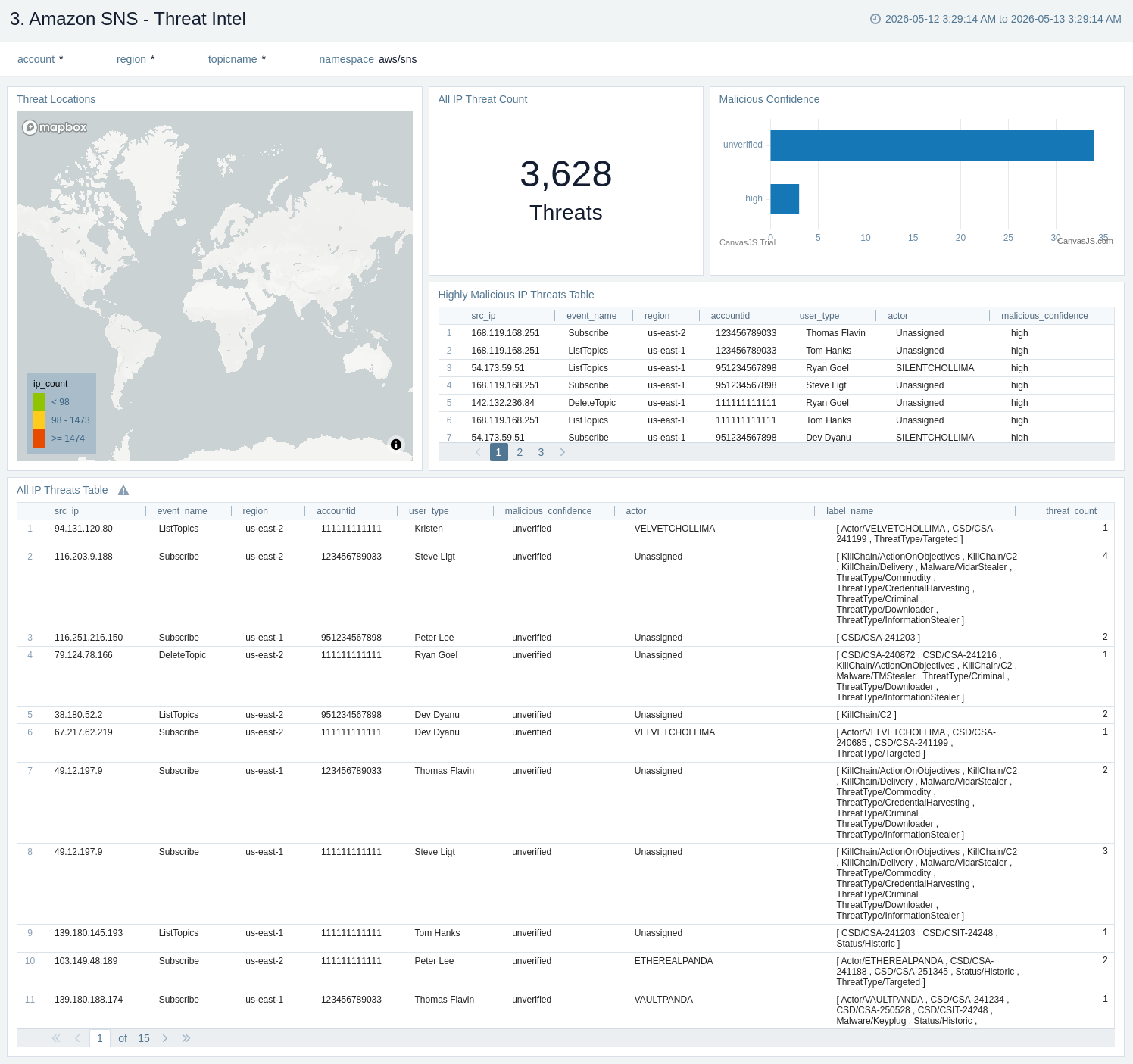Click SILENTCHOLLIMA actor in row 3
This screenshot has height=1064, width=1133.
click(935, 368)
